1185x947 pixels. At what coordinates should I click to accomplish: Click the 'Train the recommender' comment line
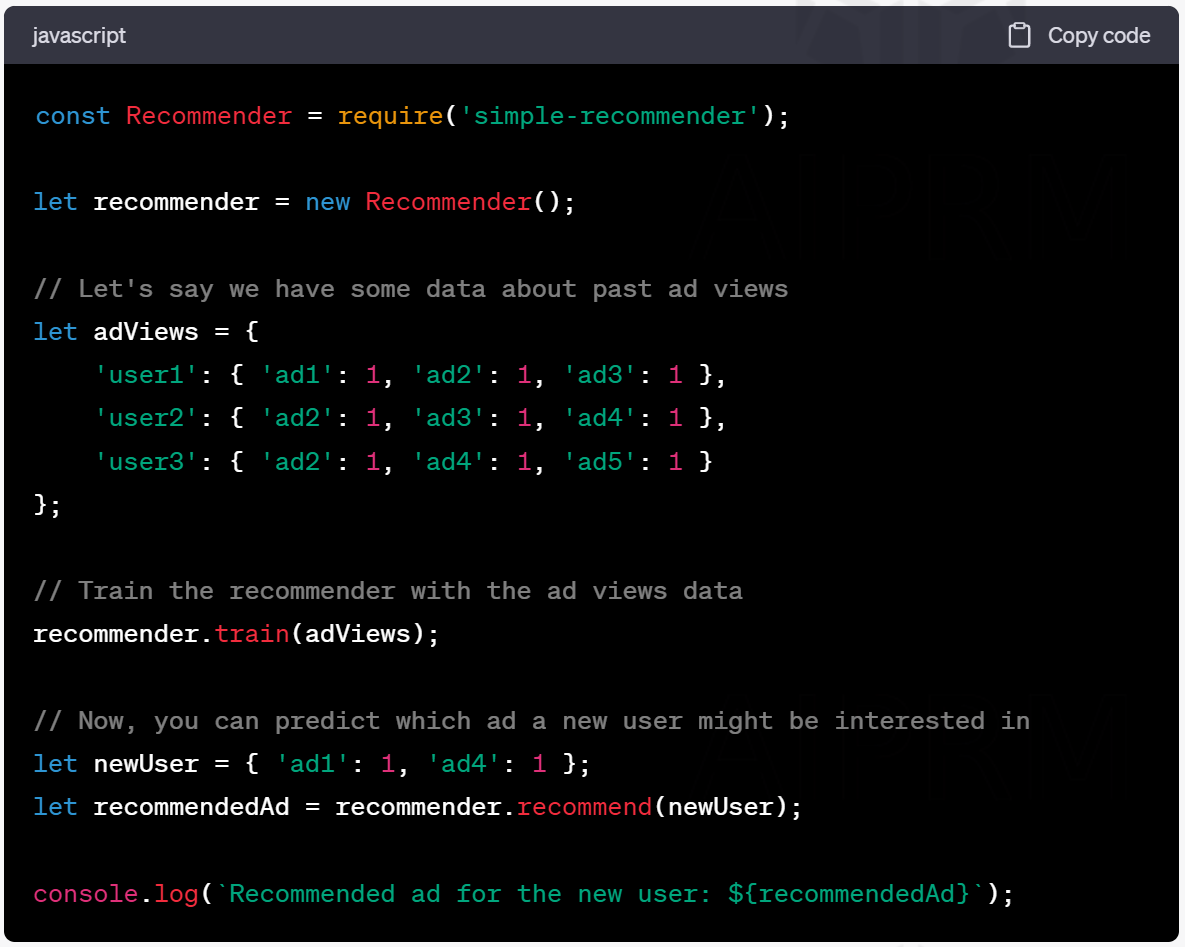[x=387, y=591]
